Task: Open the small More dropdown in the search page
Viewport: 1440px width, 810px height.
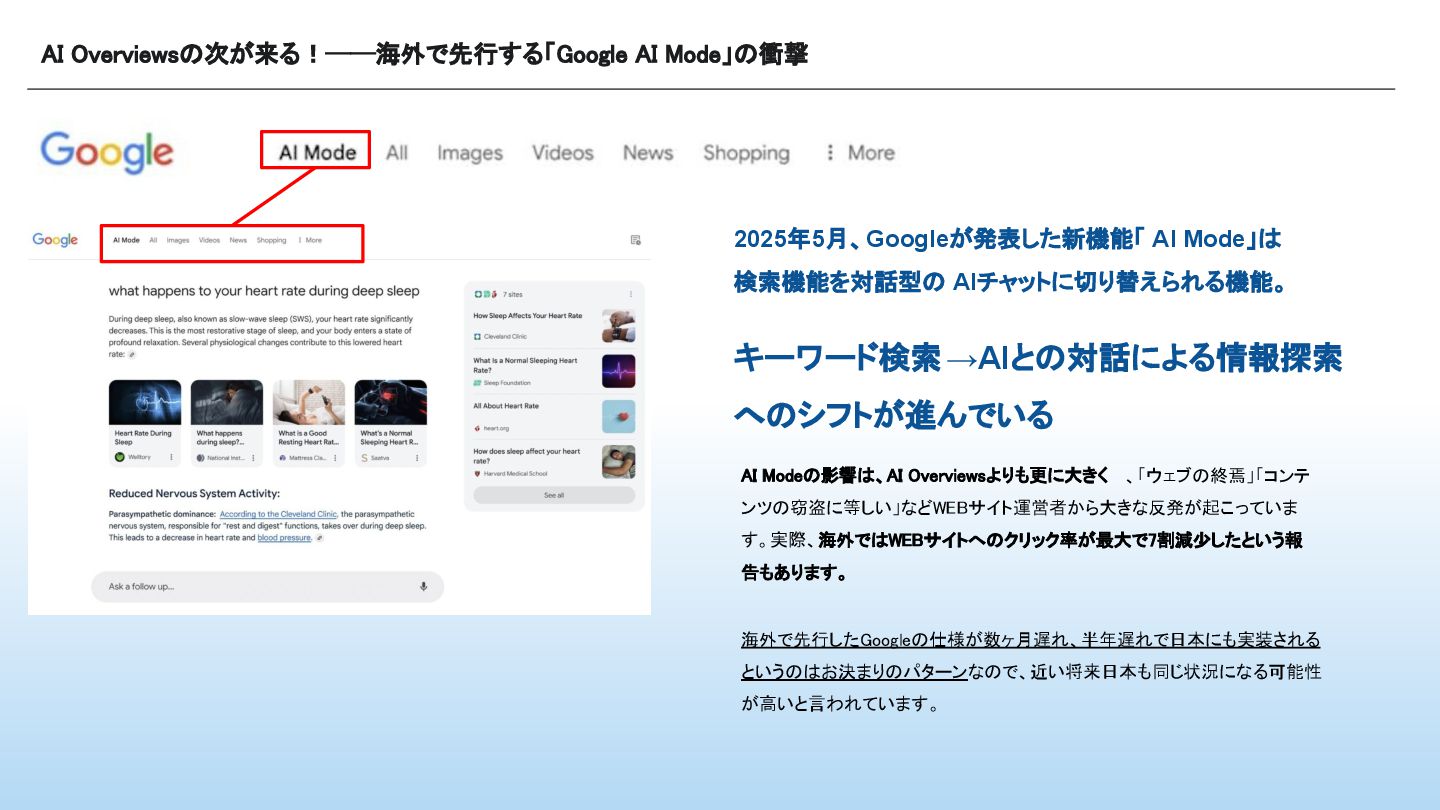Action: [311, 240]
